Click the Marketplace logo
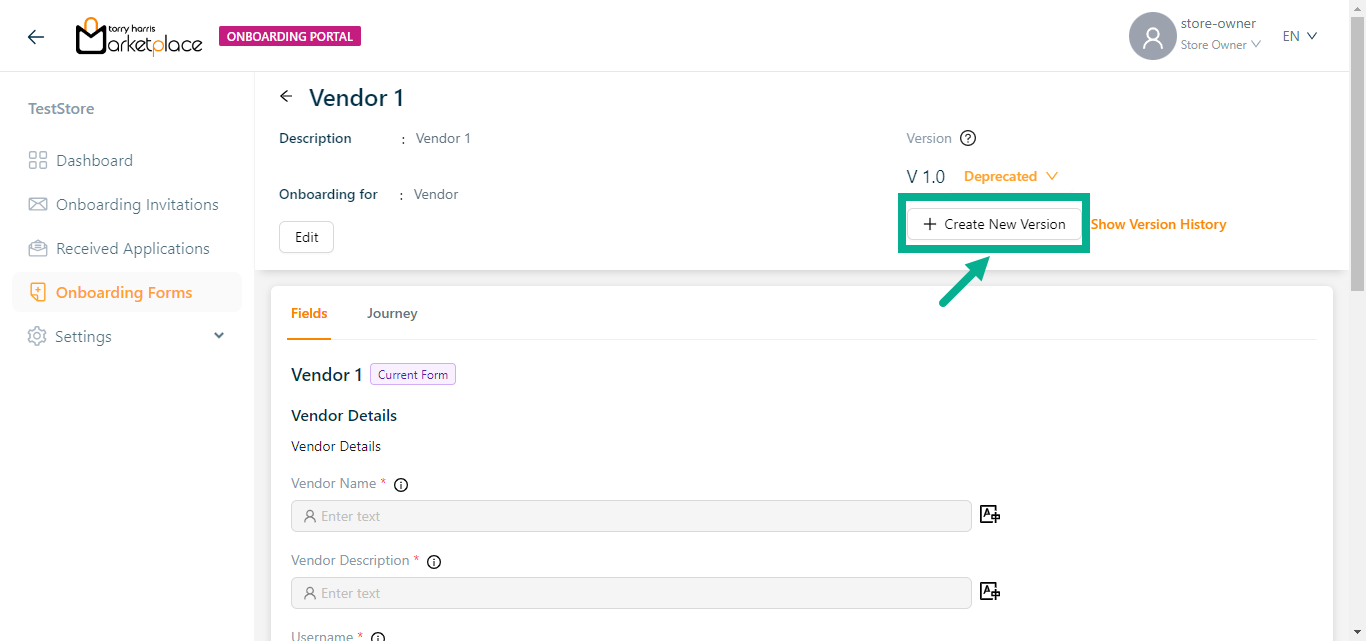The image size is (1366, 641). click(x=139, y=37)
